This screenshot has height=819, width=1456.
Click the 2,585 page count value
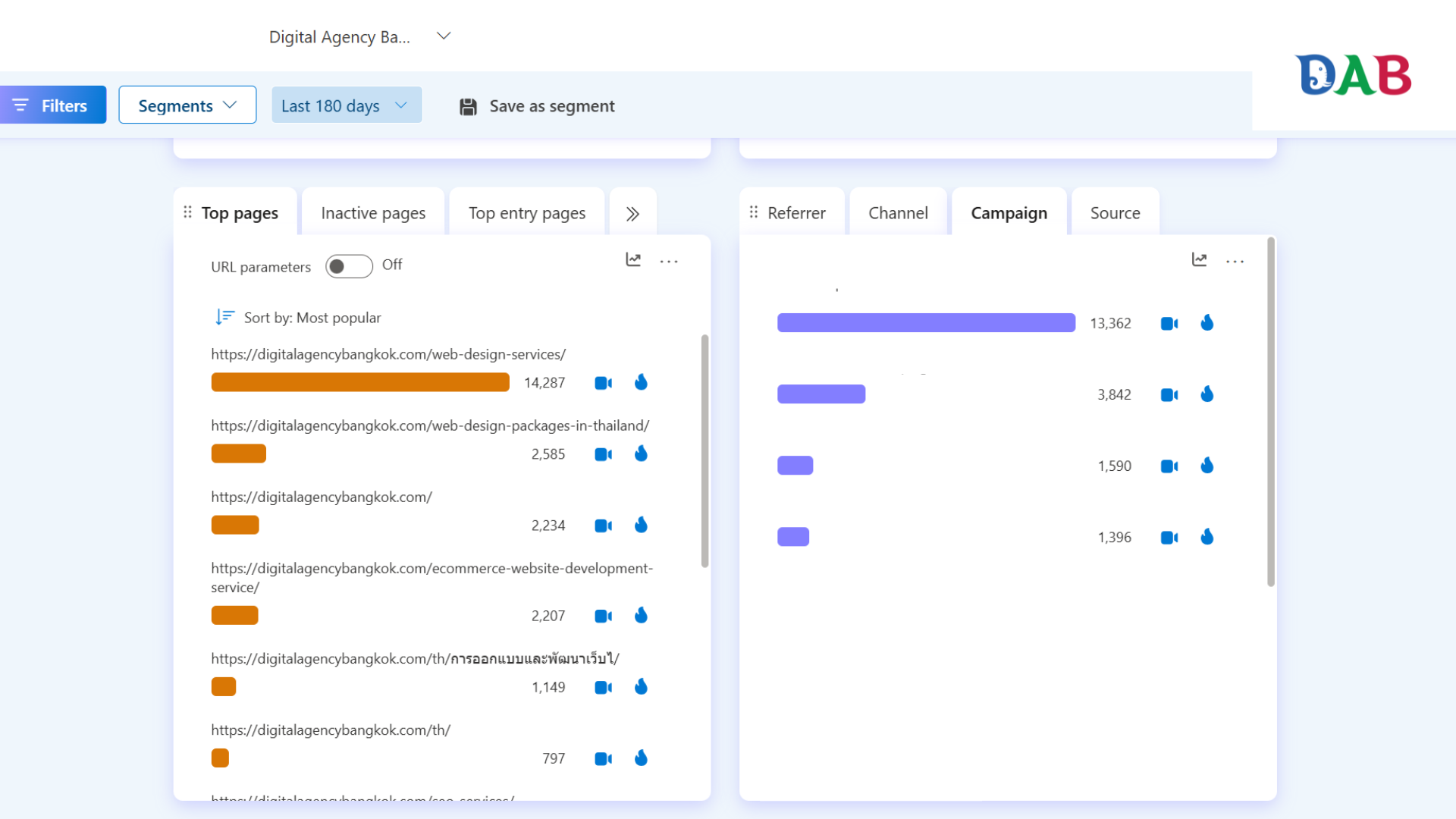pos(548,454)
